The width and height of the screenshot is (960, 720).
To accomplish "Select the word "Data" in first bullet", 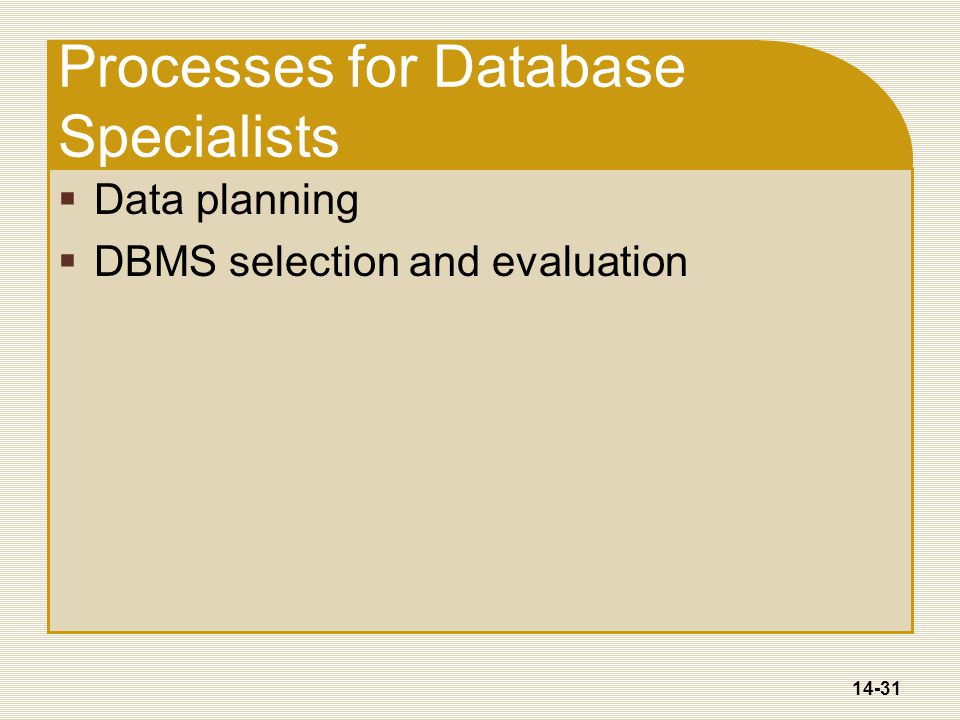I will tap(139, 199).
